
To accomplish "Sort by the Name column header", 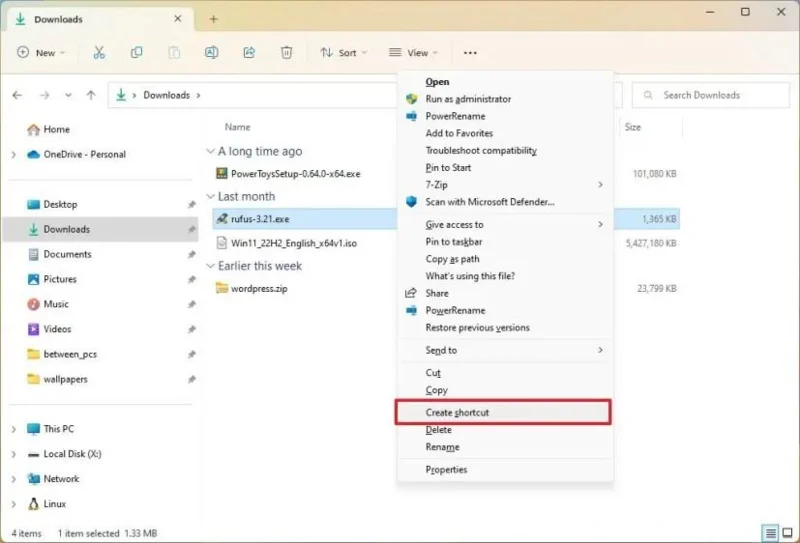I will pos(237,127).
